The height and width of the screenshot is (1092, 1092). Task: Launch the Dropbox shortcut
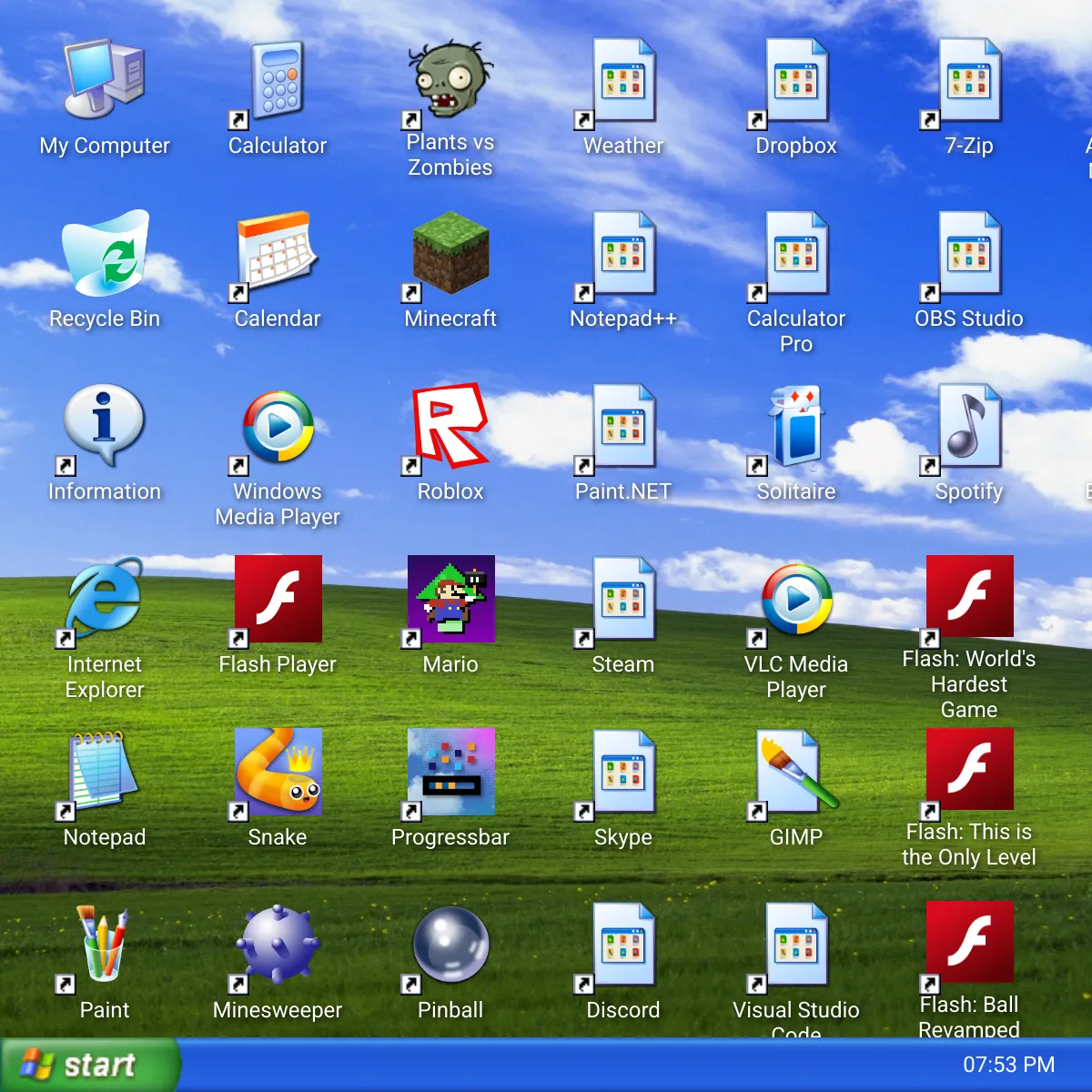796,80
